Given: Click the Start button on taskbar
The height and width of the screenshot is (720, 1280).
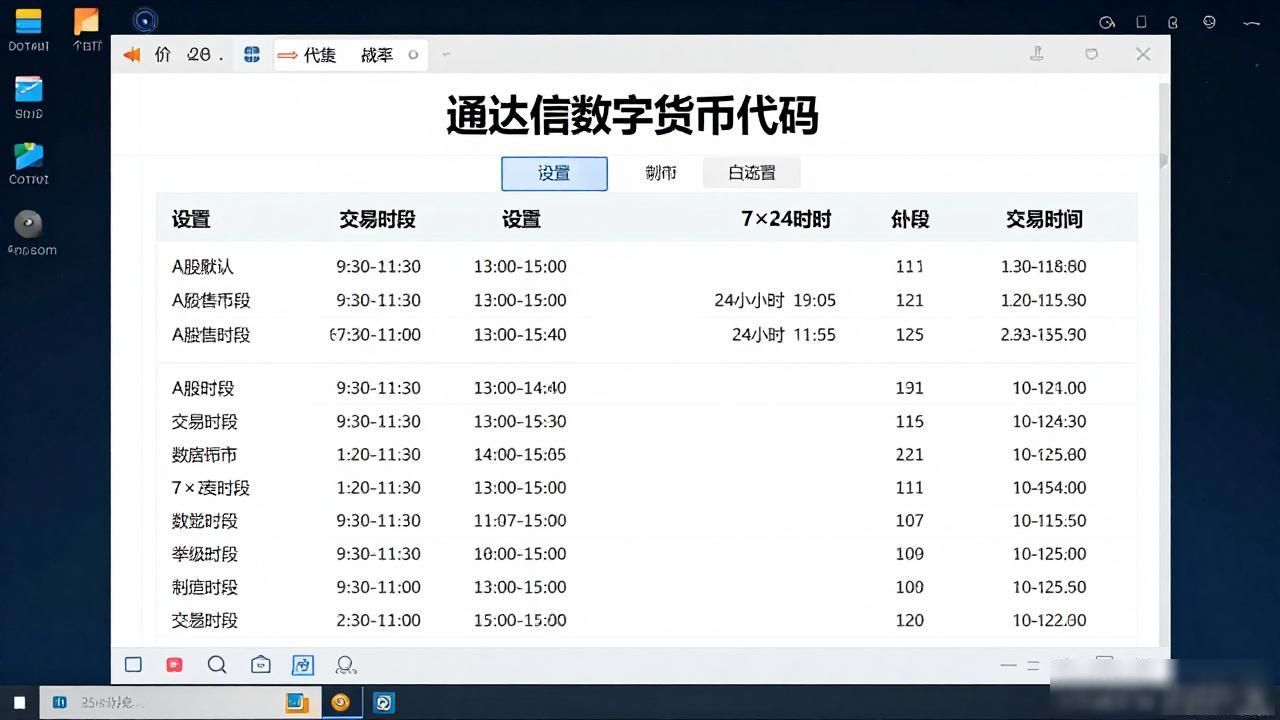Looking at the screenshot, I should [x=18, y=703].
